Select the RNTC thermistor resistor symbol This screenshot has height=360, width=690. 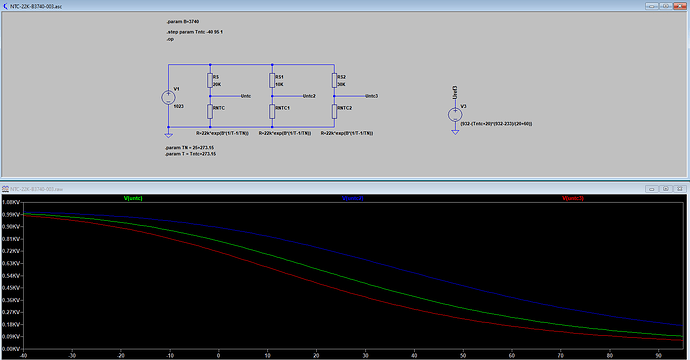[x=210, y=111]
